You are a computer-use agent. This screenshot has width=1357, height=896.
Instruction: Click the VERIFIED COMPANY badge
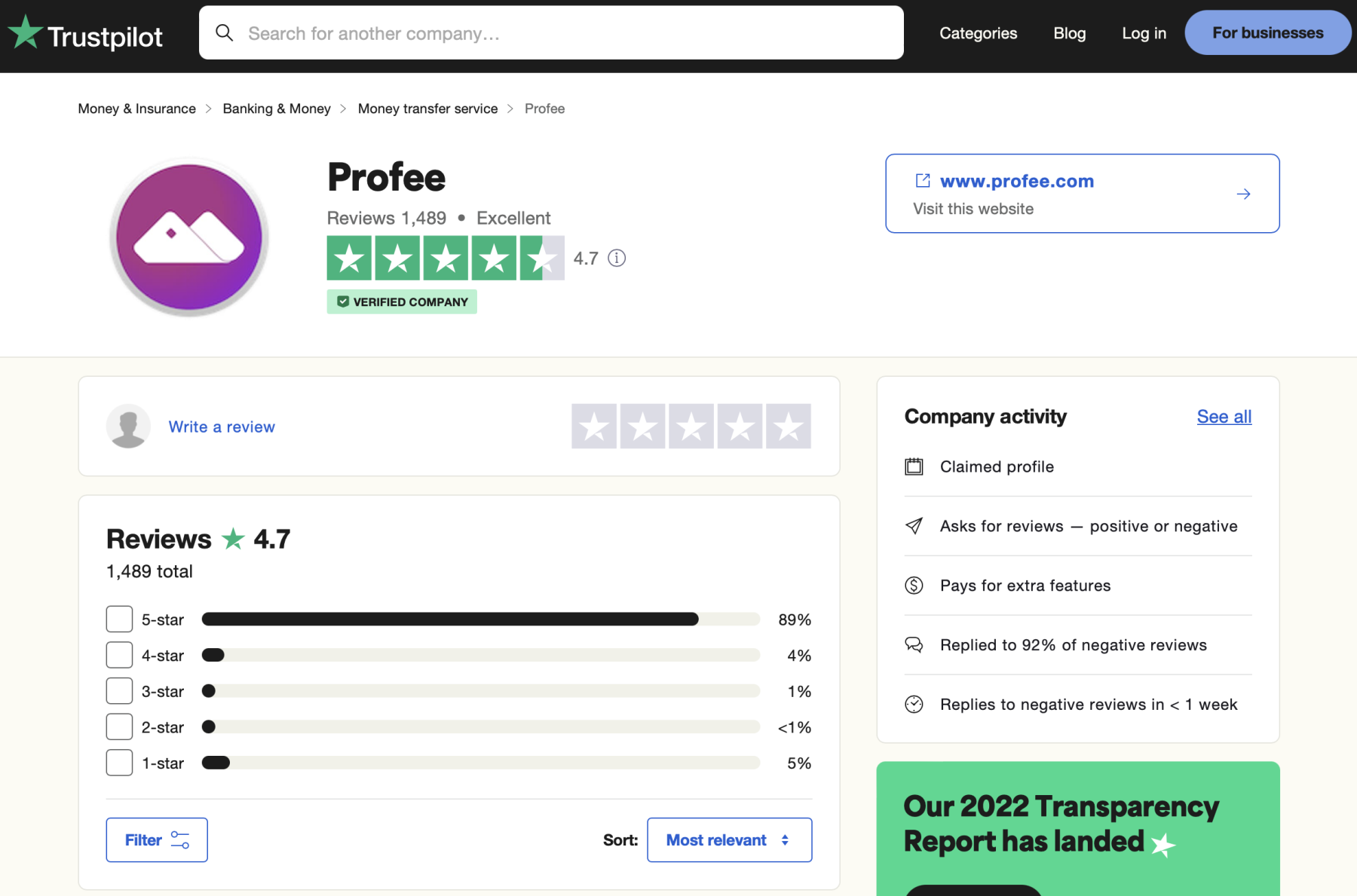point(402,301)
